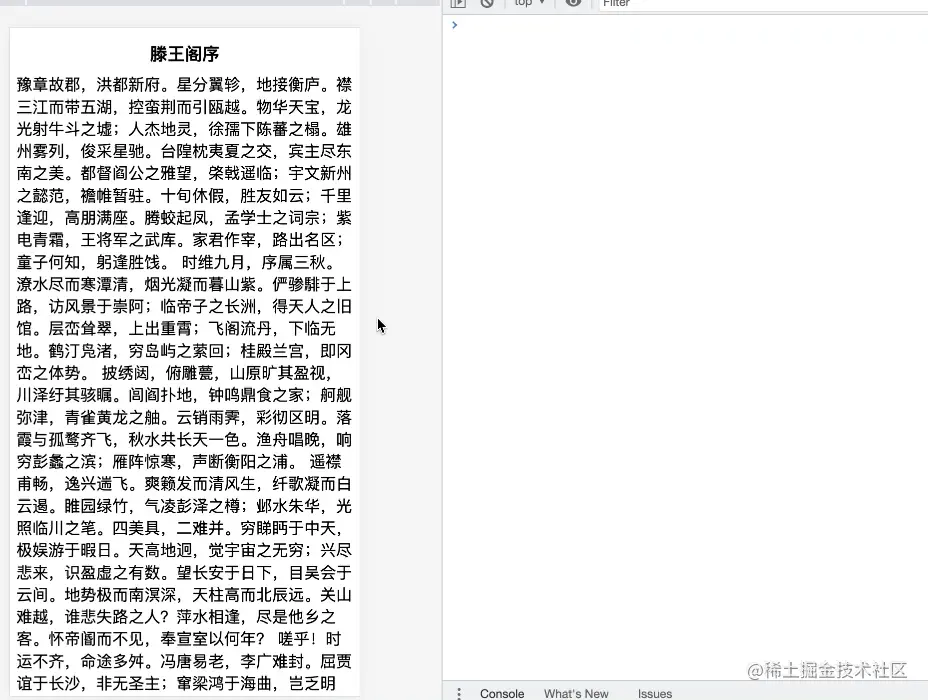The image size is (928, 700).
Task: Switch to the Issues tab
Action: point(654,693)
